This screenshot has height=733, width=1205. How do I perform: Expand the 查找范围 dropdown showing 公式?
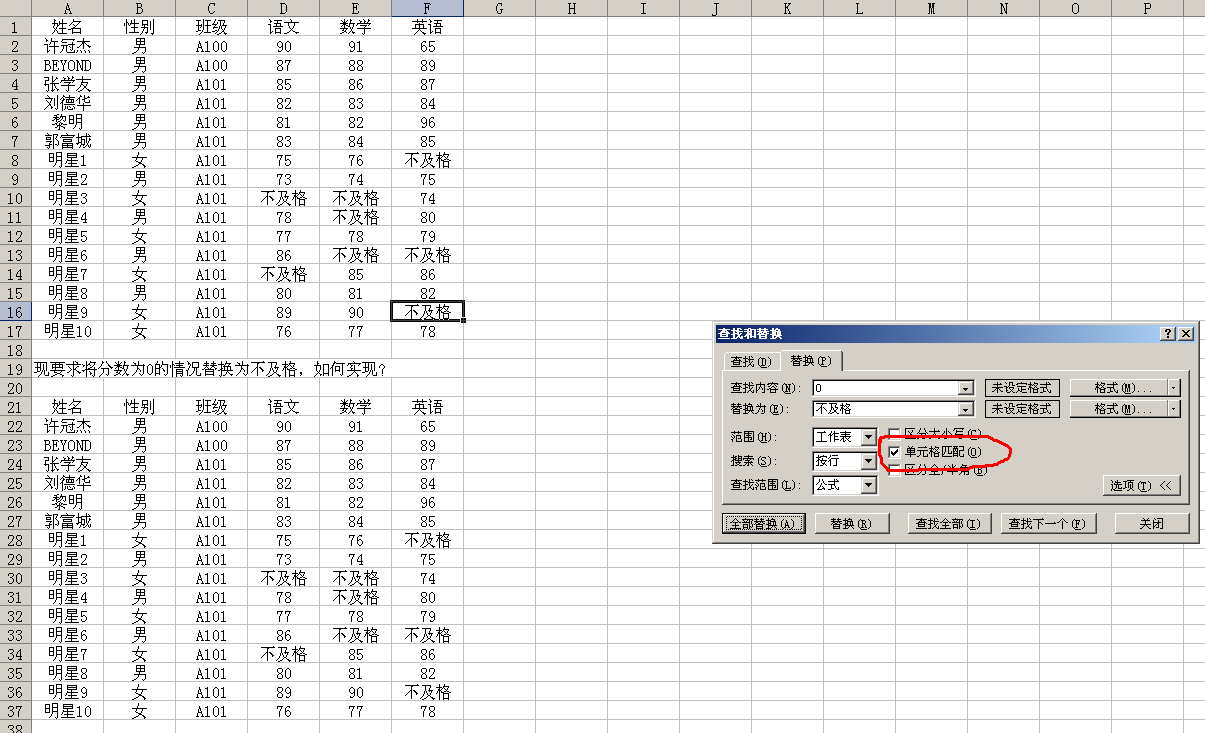(869, 485)
